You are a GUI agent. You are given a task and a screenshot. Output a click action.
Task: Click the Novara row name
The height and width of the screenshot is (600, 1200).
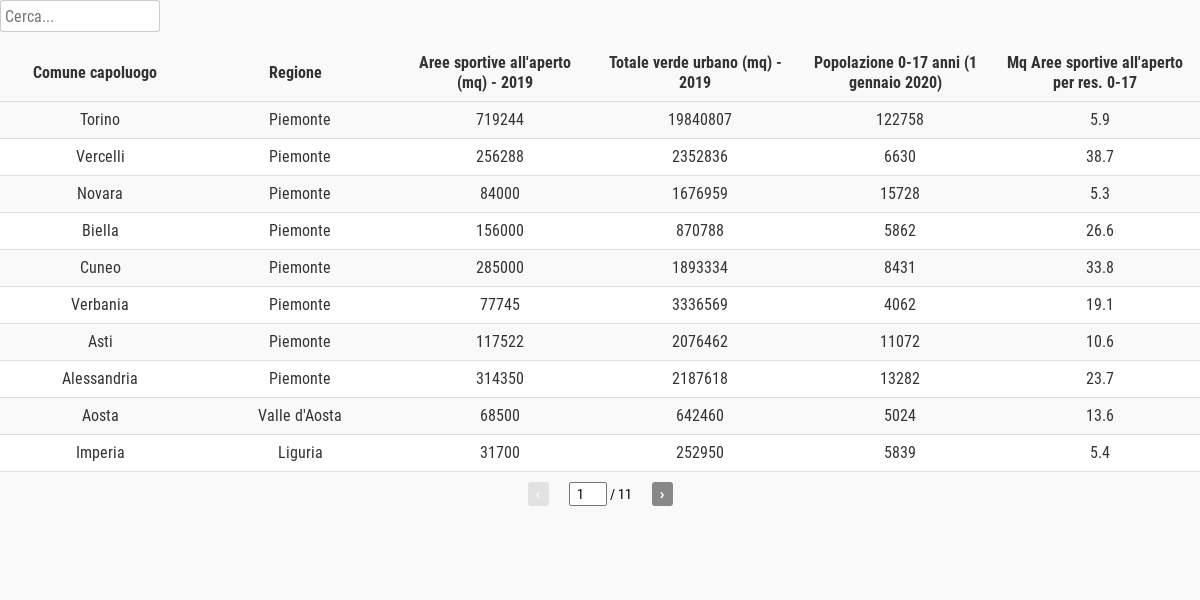point(100,194)
